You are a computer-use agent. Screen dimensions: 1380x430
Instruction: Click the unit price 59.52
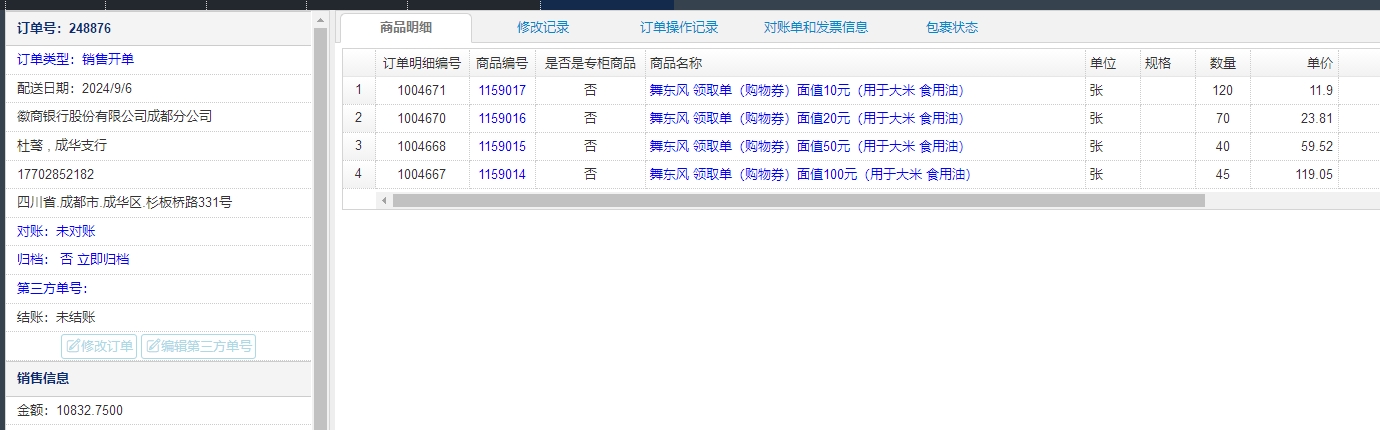tap(1317, 146)
